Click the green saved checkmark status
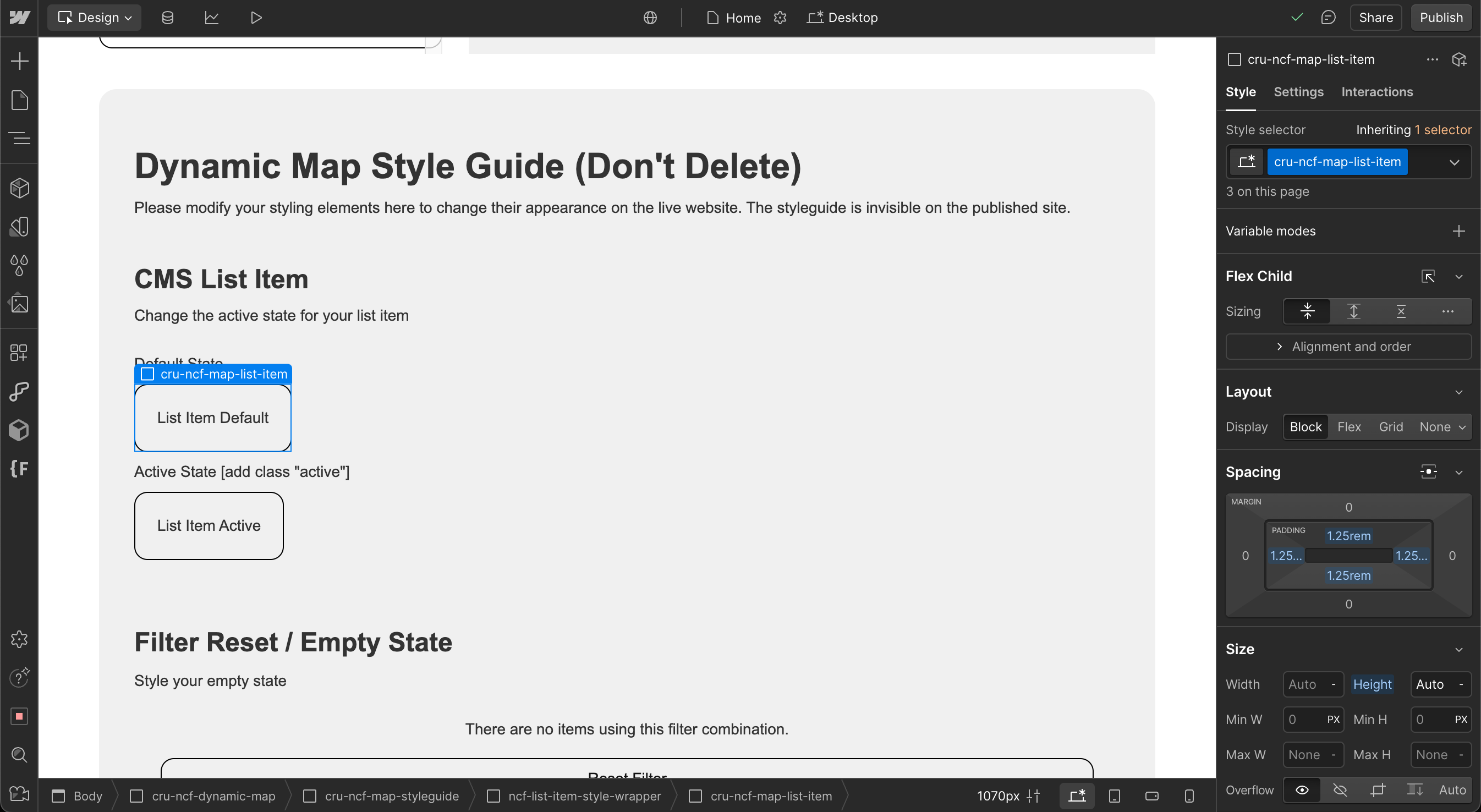1481x812 pixels. pos(1297,18)
